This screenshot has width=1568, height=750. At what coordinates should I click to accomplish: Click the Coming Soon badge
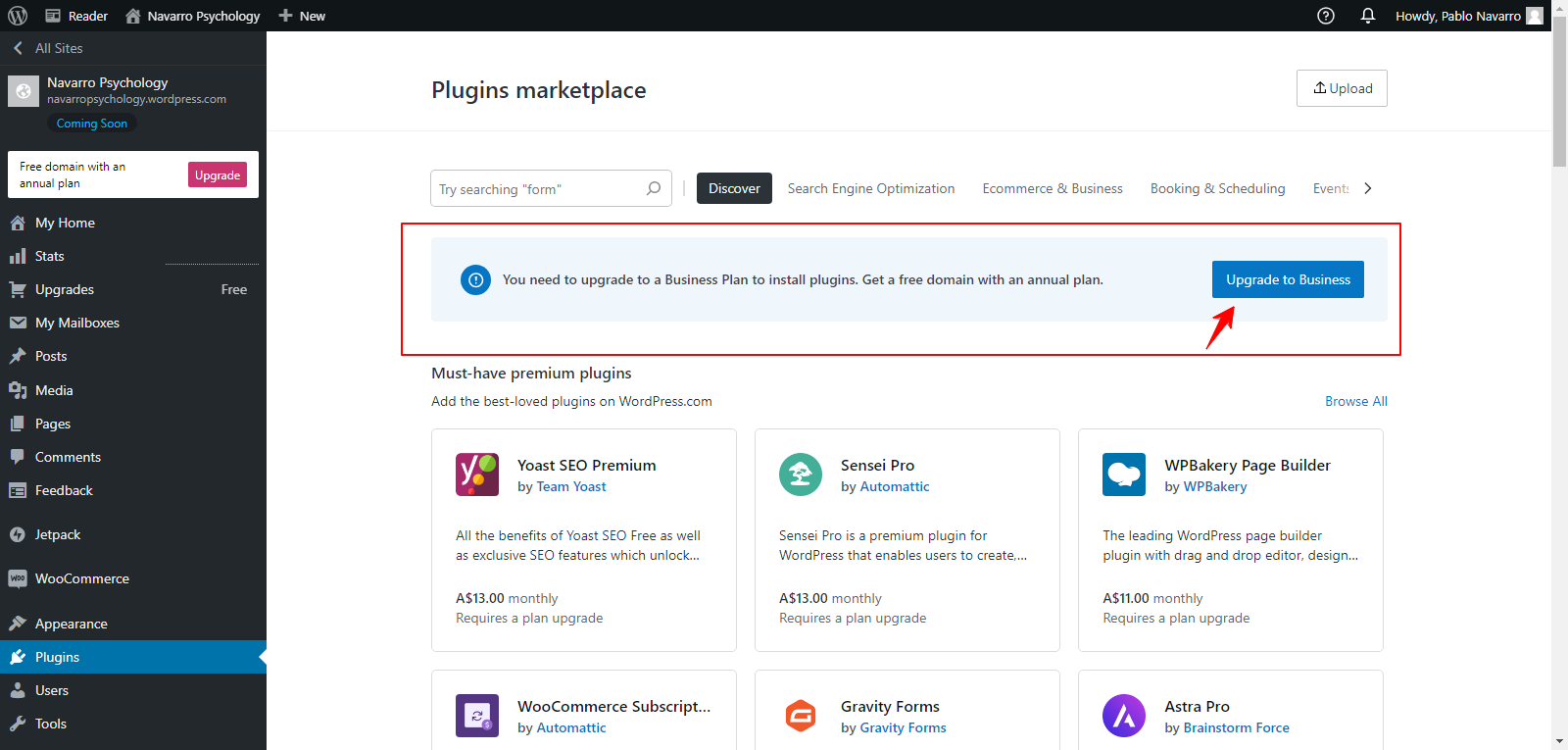(x=92, y=124)
